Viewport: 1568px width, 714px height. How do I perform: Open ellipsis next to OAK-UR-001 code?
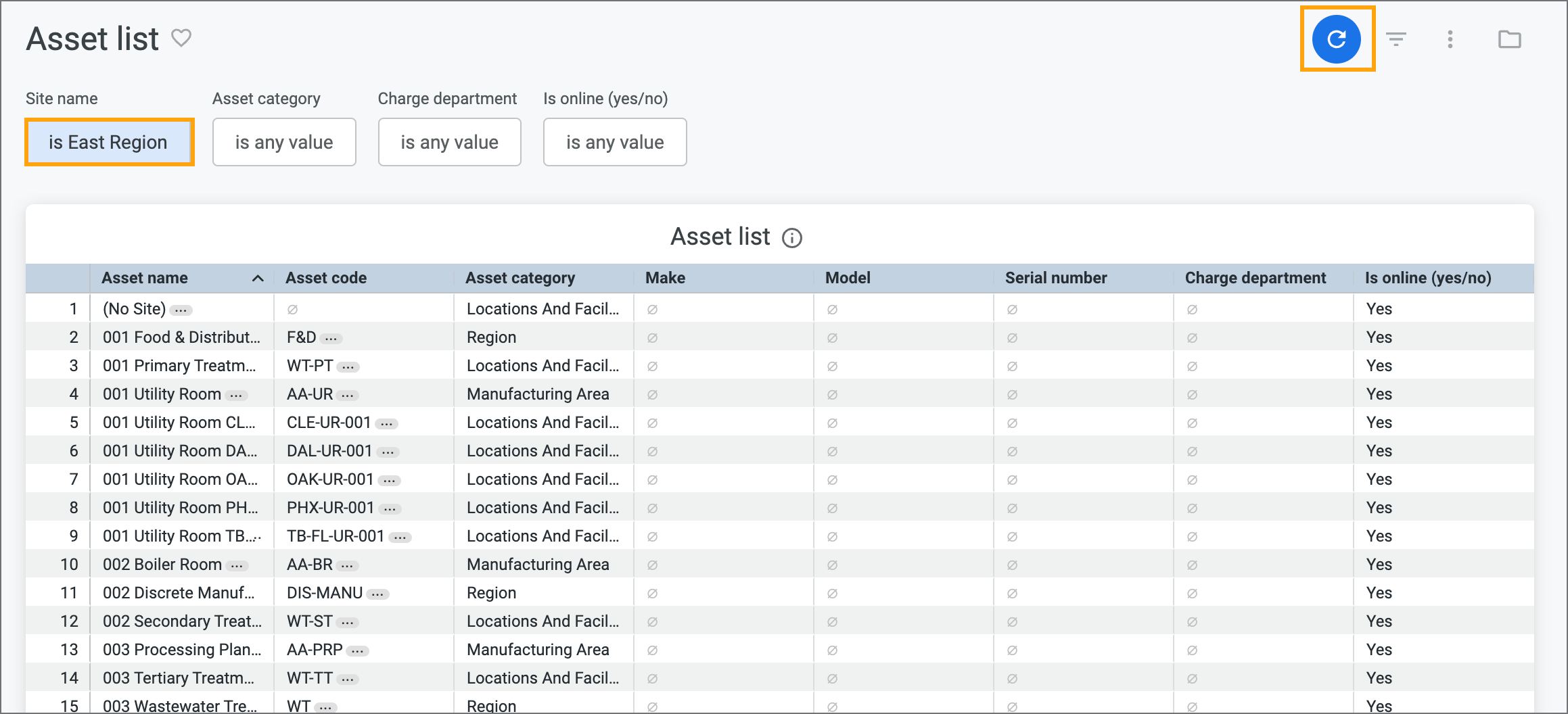389,481
